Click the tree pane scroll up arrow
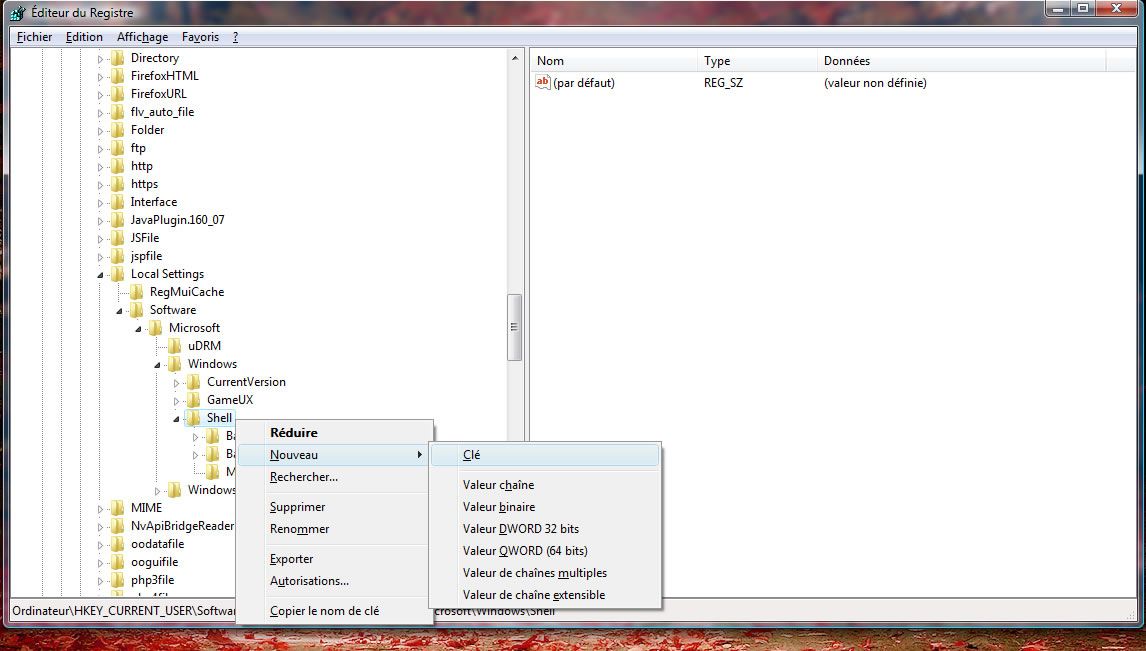Image resolution: width=1146 pixels, height=651 pixels. [515, 58]
